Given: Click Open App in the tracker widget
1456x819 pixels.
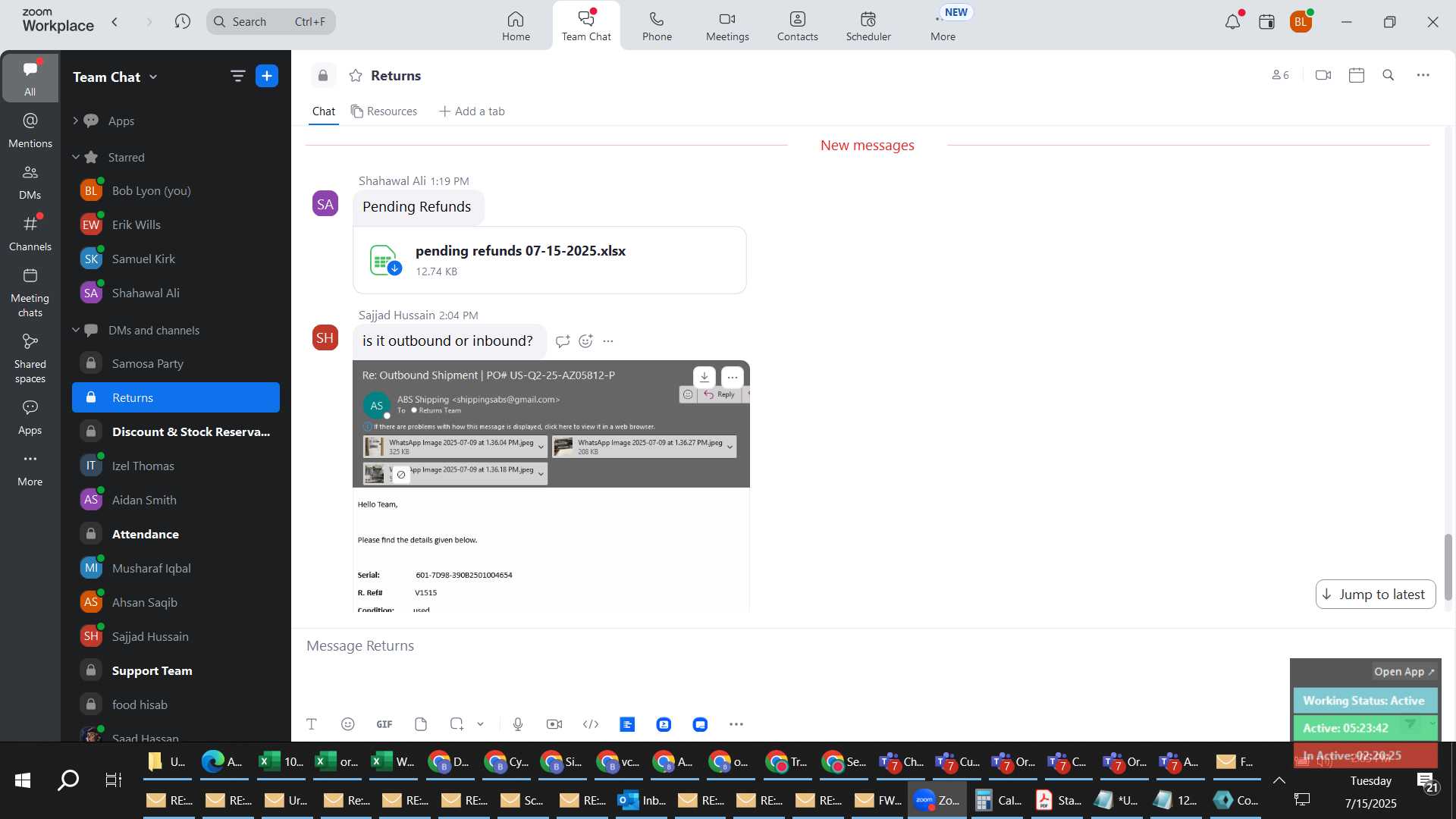Looking at the screenshot, I should coord(1404,672).
